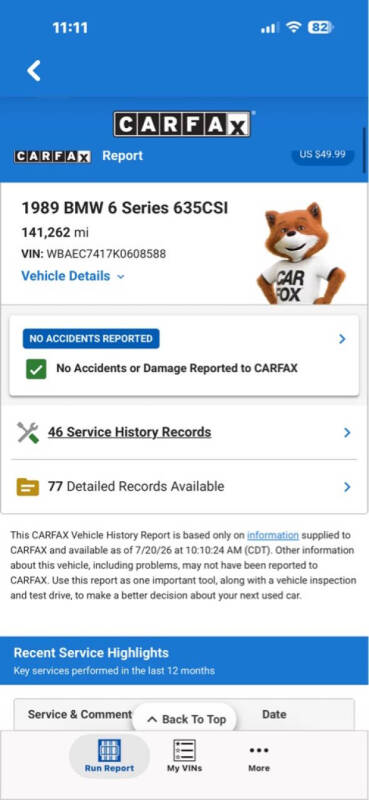Image resolution: width=369 pixels, height=800 pixels.
Task: Expand Detailed Records Available chevron
Action: [347, 487]
